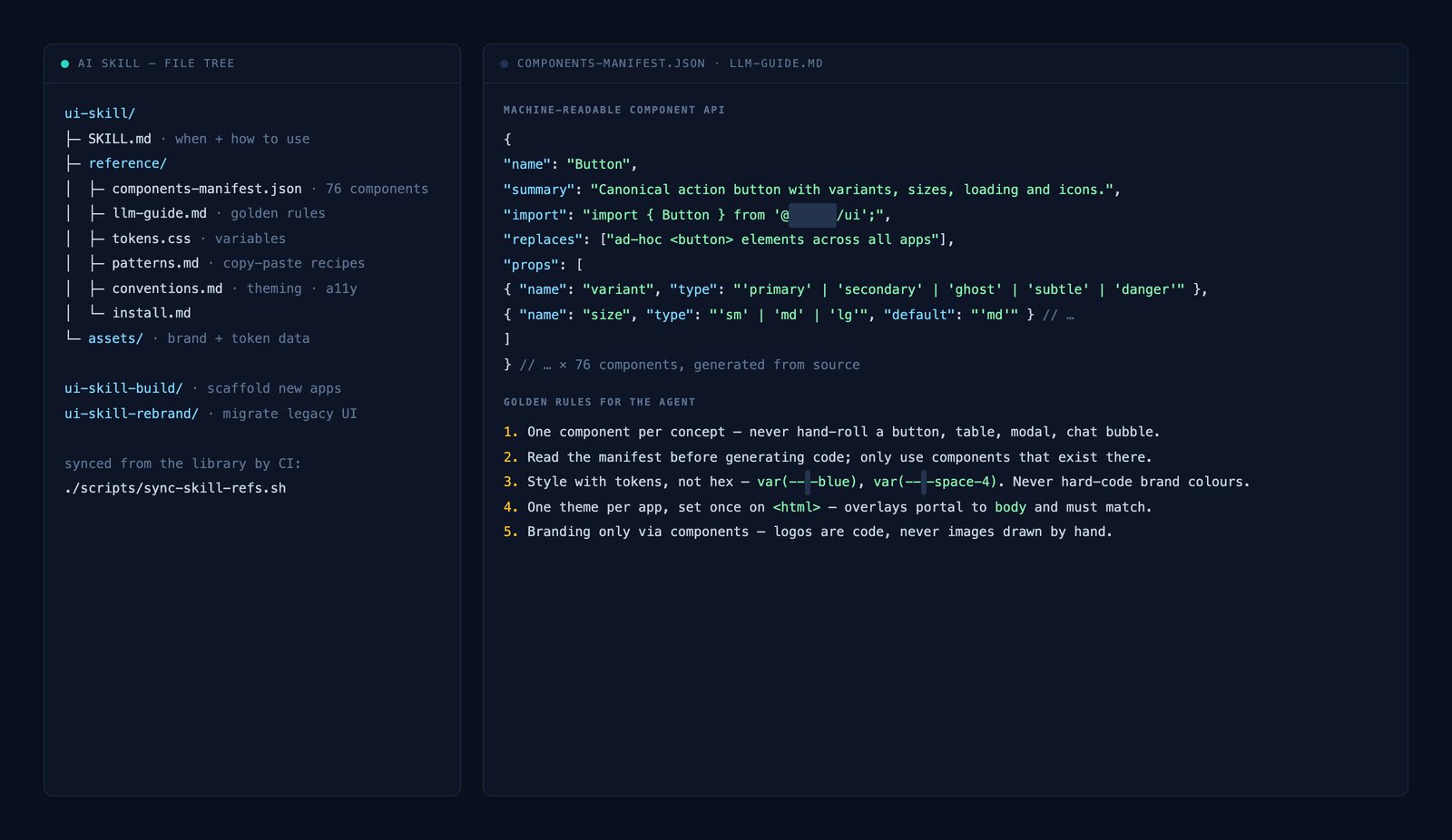
Task: Click rule 5 'Branding only via components'
Action: [808, 532]
